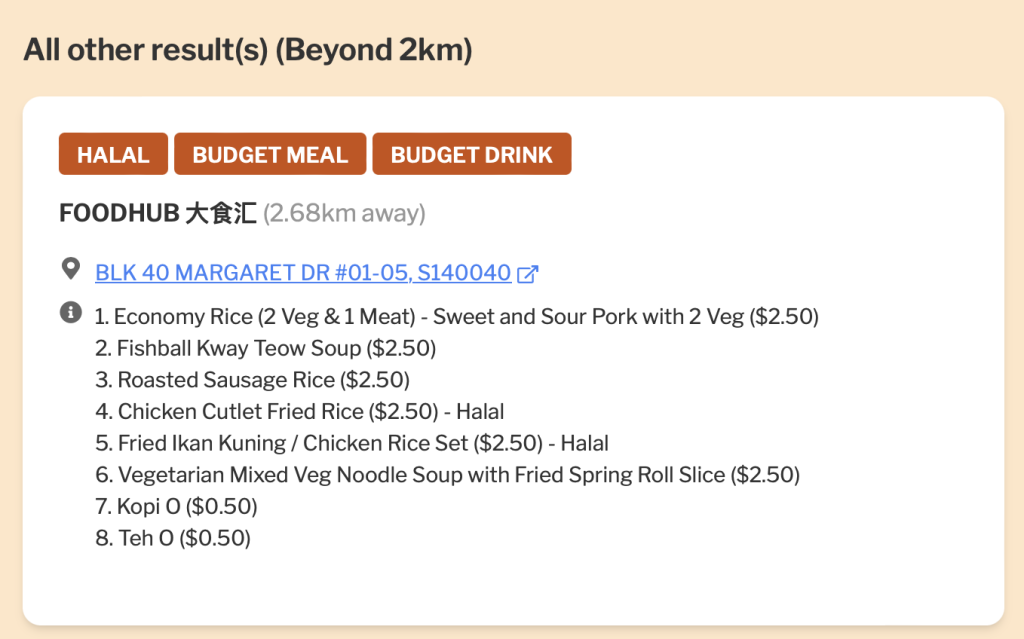1024x639 pixels.
Task: Open the BLK 40 MARGARET DR address link
Action: [303, 272]
